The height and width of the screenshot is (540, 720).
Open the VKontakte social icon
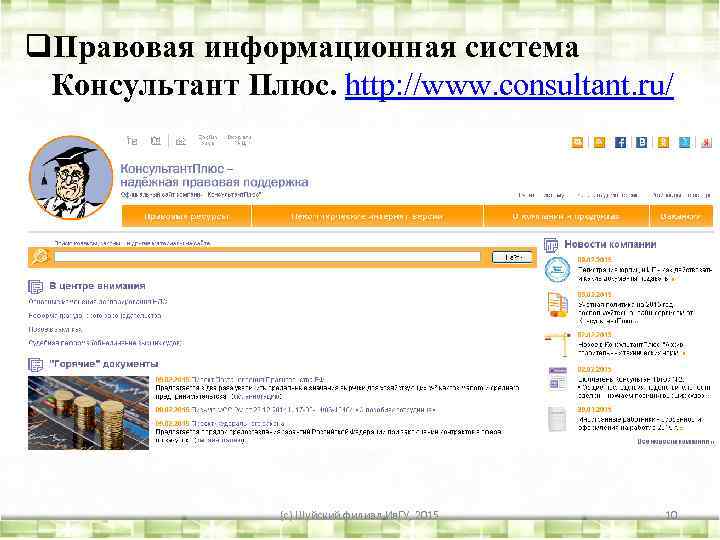coord(641,142)
